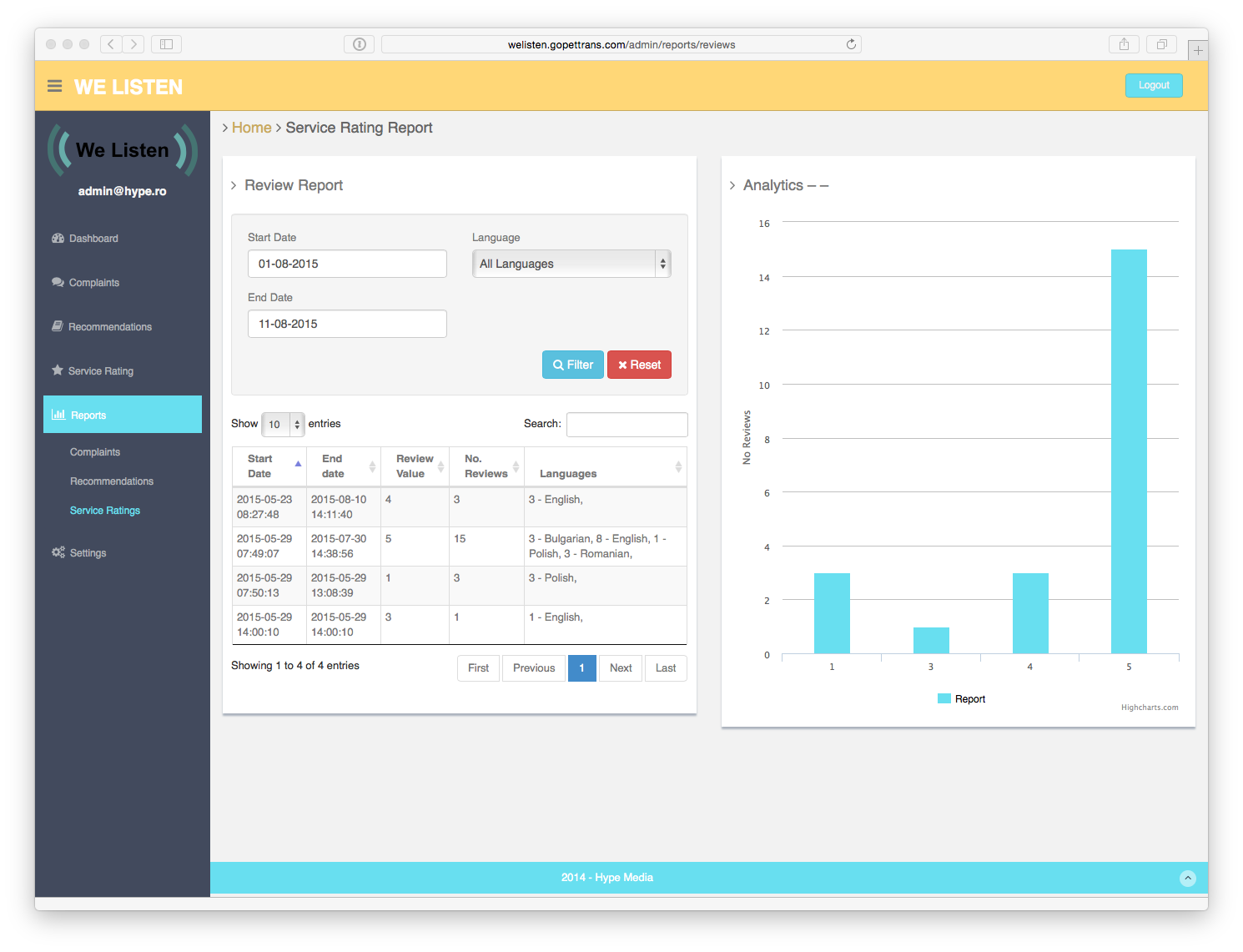Screen dimensions: 1243x952
Task: Toggle the hamburger sidebar menu icon
Action: click(55, 86)
